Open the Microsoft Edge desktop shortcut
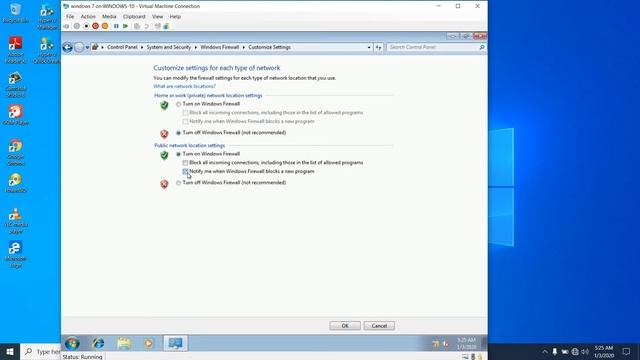 (16, 254)
